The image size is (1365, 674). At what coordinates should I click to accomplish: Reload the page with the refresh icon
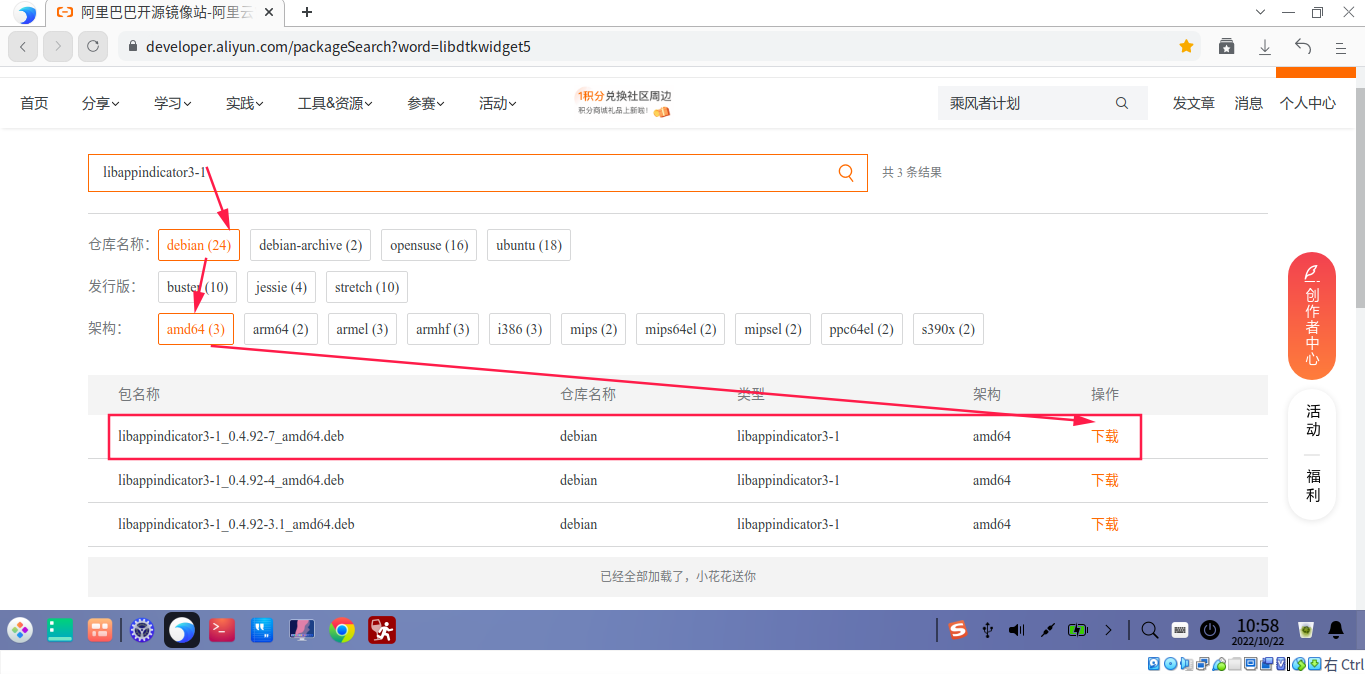coord(93,46)
